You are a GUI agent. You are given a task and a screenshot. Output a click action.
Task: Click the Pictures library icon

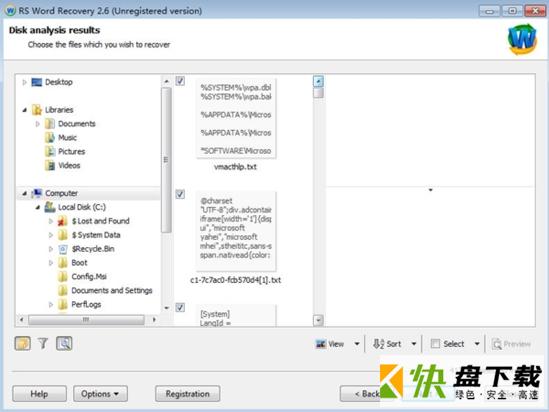50,152
